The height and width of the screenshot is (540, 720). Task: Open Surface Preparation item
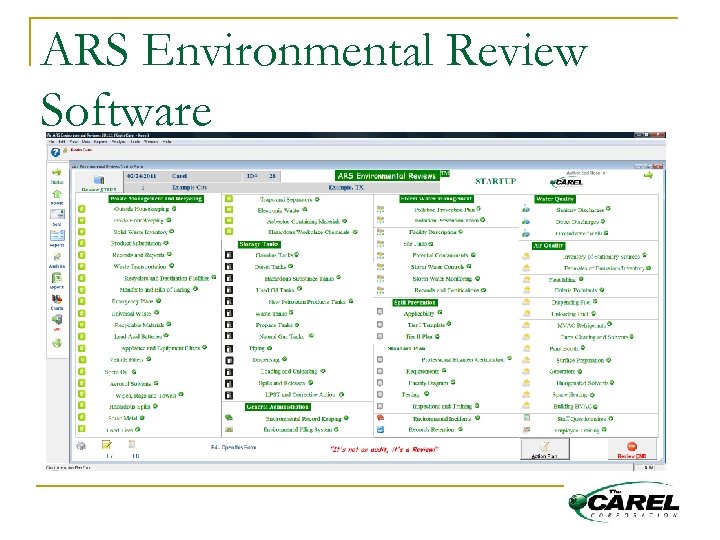coord(580,360)
